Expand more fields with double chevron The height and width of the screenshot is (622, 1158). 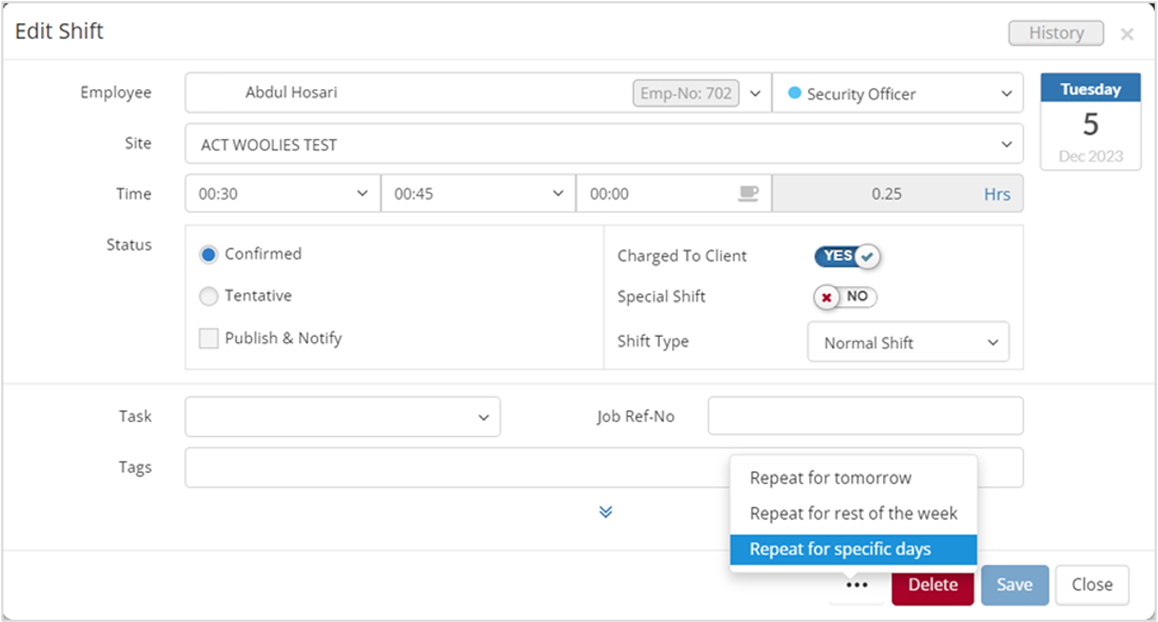tap(605, 512)
